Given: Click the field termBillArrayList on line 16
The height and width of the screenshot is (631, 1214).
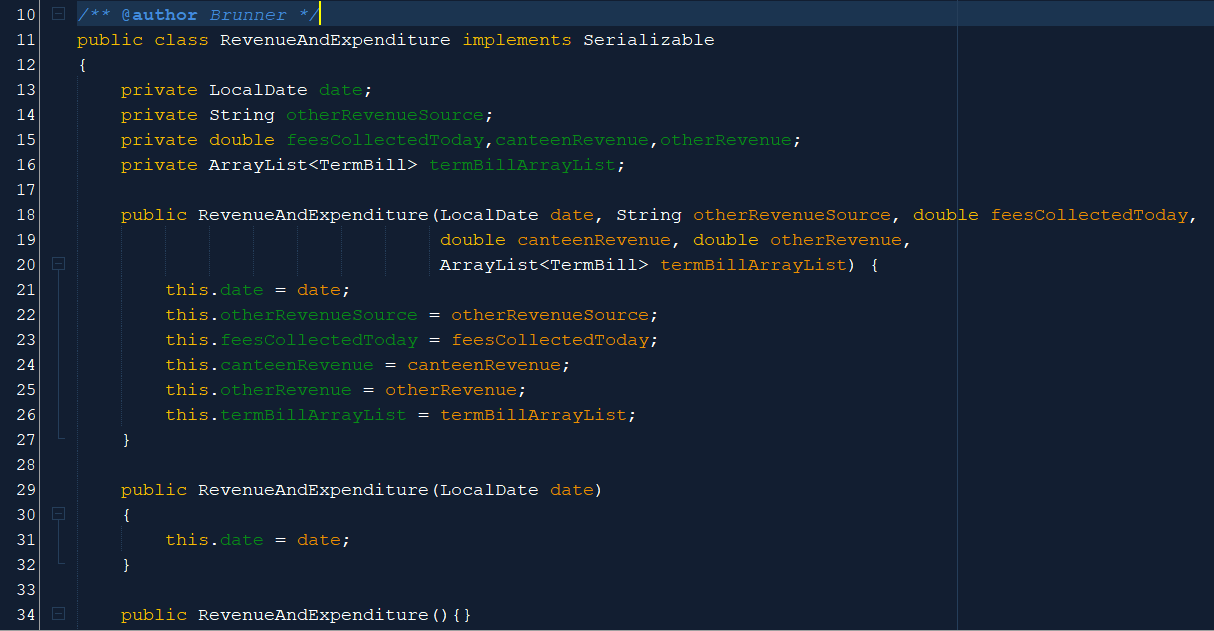Looking at the screenshot, I should [x=523, y=165].
